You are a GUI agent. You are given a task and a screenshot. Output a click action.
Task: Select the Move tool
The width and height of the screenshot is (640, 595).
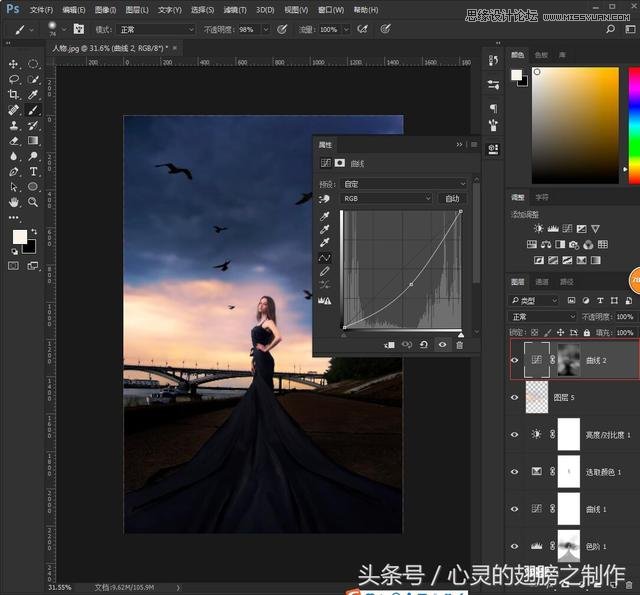tap(14, 64)
